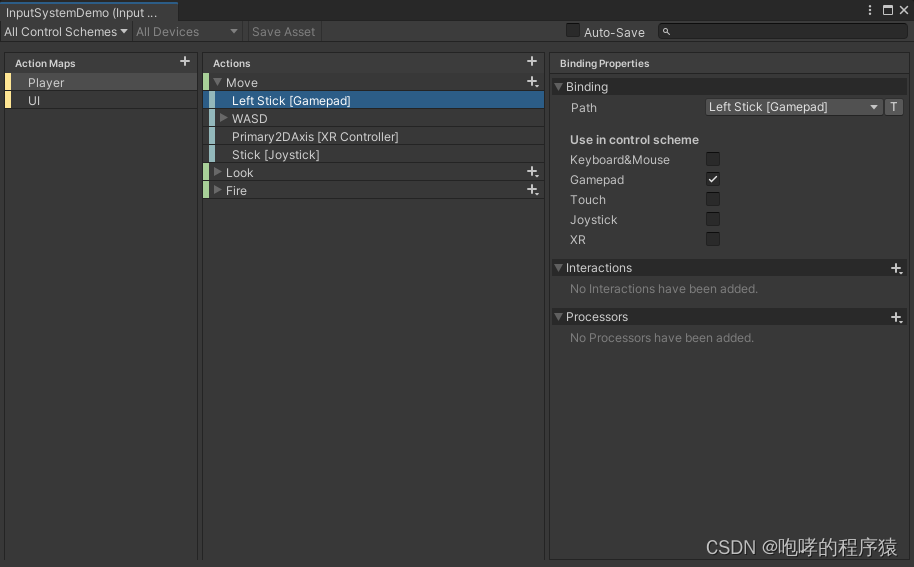Screen dimensions: 914x567
Task: Close the Input Actions window
Action: pos(904,10)
